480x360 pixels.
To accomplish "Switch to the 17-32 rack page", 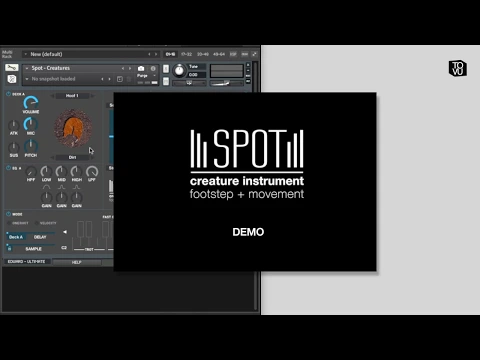I will click(x=186, y=54).
